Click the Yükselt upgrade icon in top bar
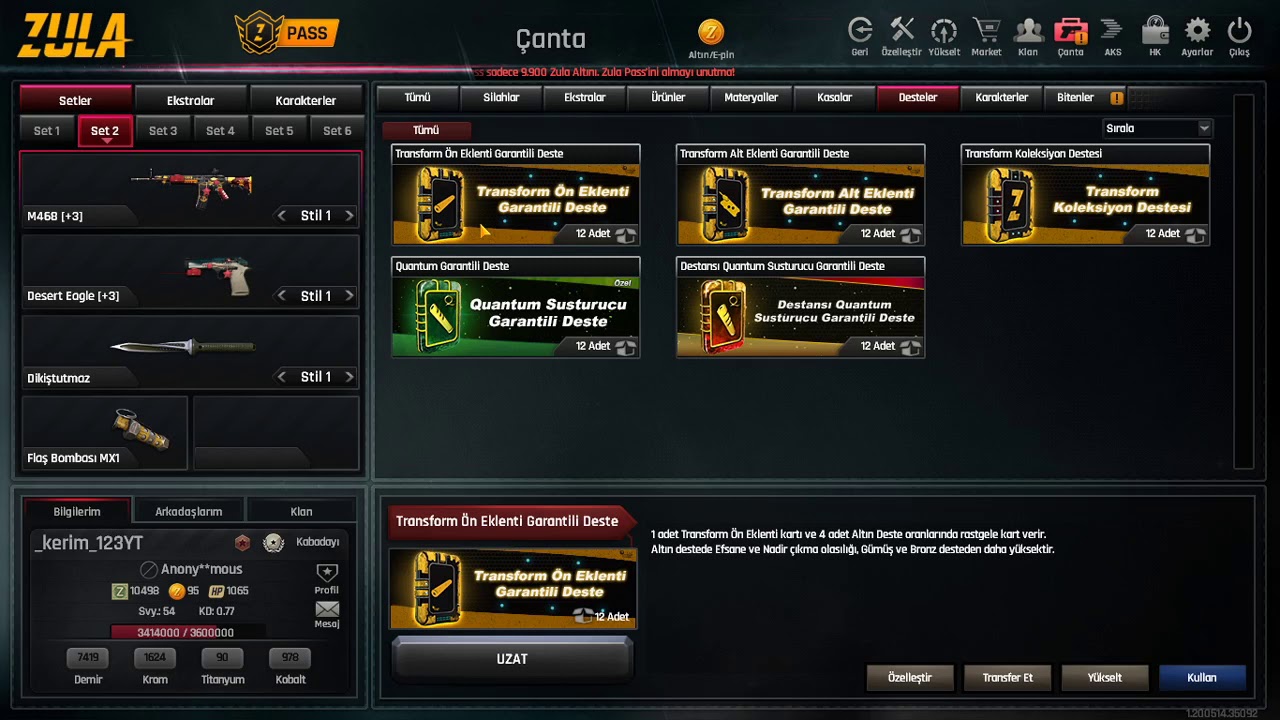This screenshot has width=1280, height=720. click(x=944, y=30)
